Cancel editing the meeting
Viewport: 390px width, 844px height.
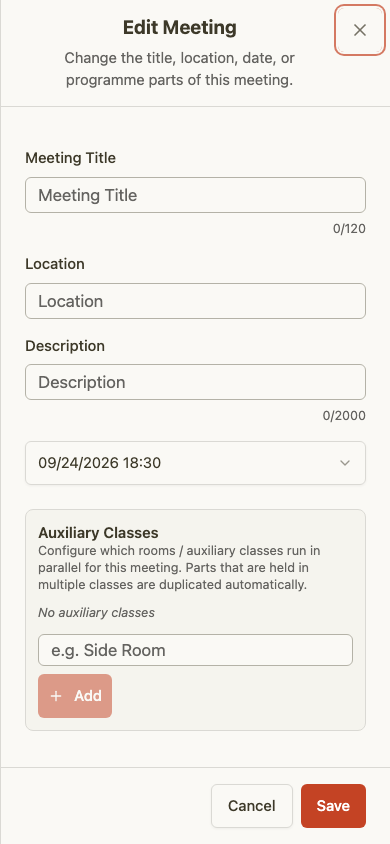(x=252, y=806)
